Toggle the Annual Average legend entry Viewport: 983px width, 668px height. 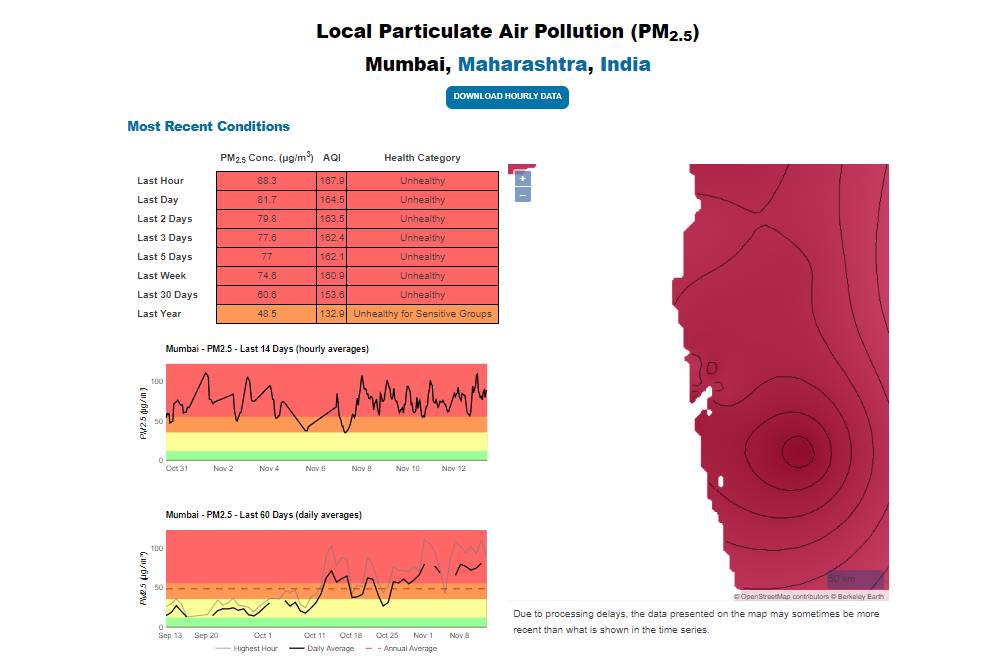click(400, 648)
